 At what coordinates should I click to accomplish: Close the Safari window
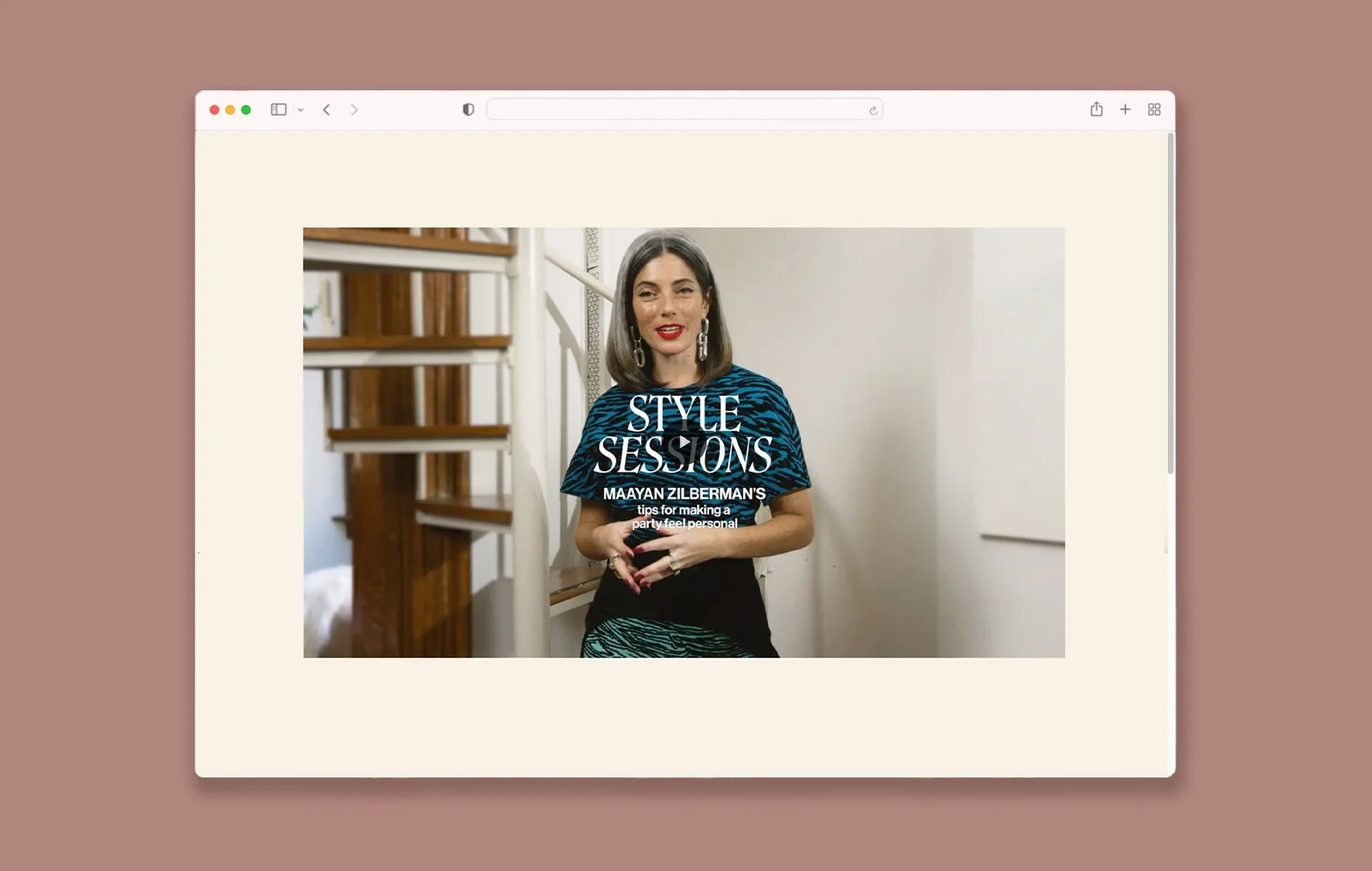coord(215,110)
